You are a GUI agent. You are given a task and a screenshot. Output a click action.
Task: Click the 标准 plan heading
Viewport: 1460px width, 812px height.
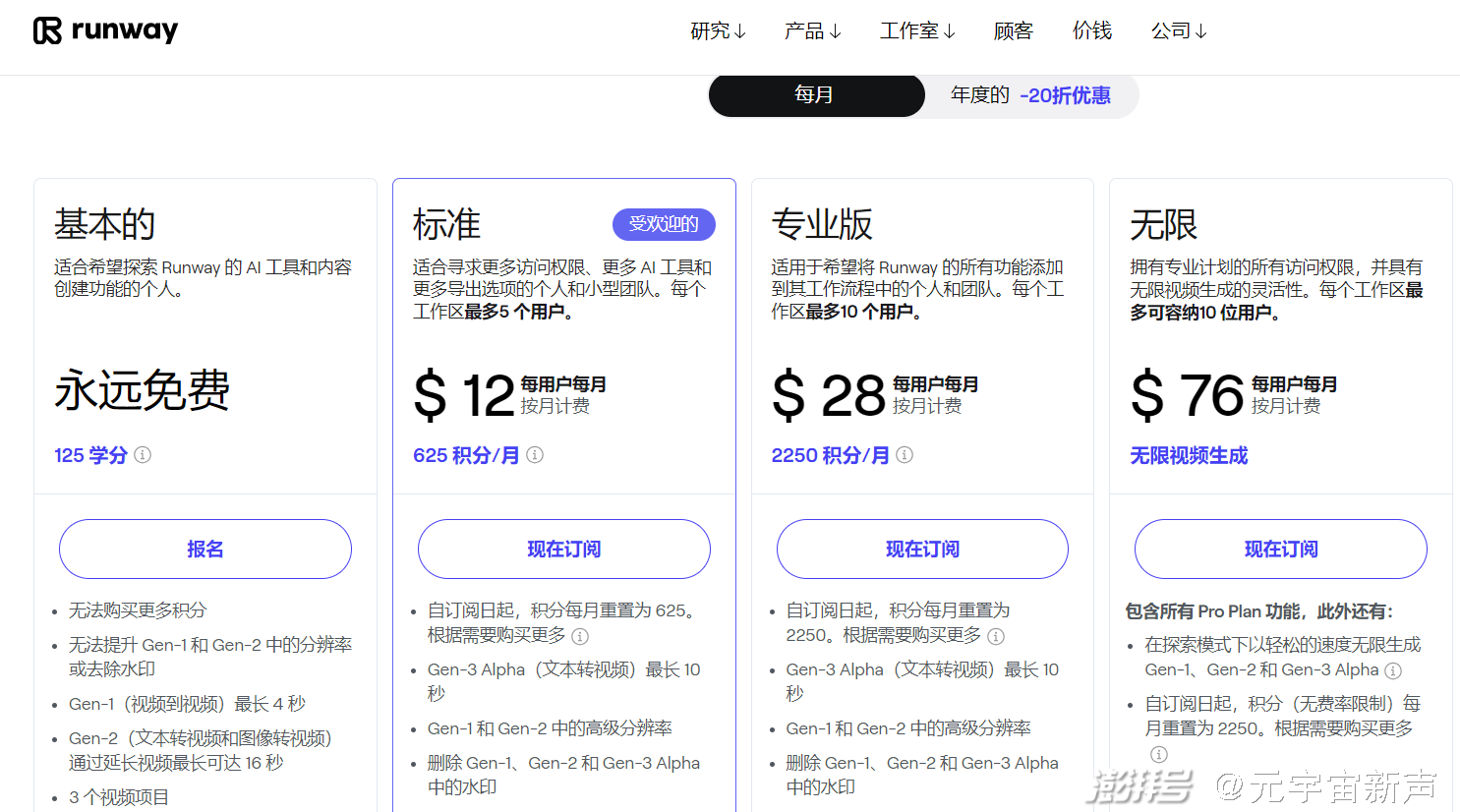446,224
